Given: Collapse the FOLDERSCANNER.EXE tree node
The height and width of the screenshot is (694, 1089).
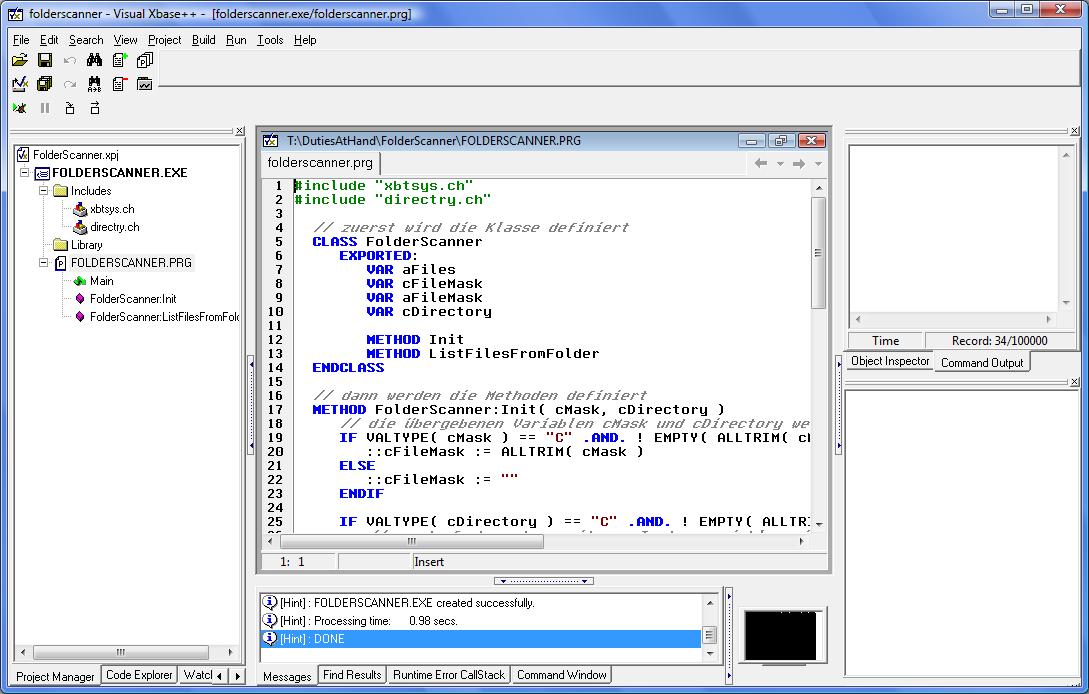Looking at the screenshot, I should click(x=24, y=172).
